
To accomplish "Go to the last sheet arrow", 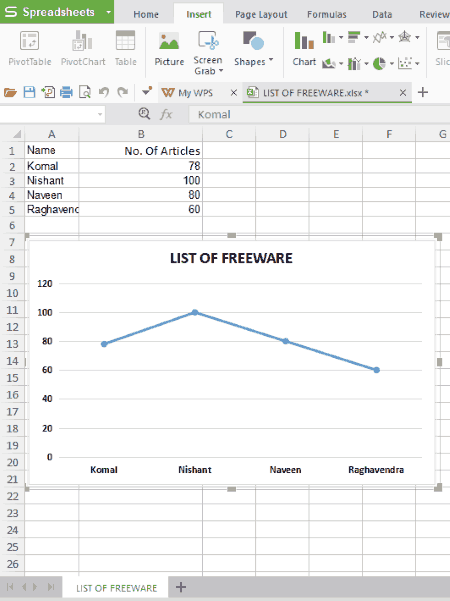I will coord(51,587).
